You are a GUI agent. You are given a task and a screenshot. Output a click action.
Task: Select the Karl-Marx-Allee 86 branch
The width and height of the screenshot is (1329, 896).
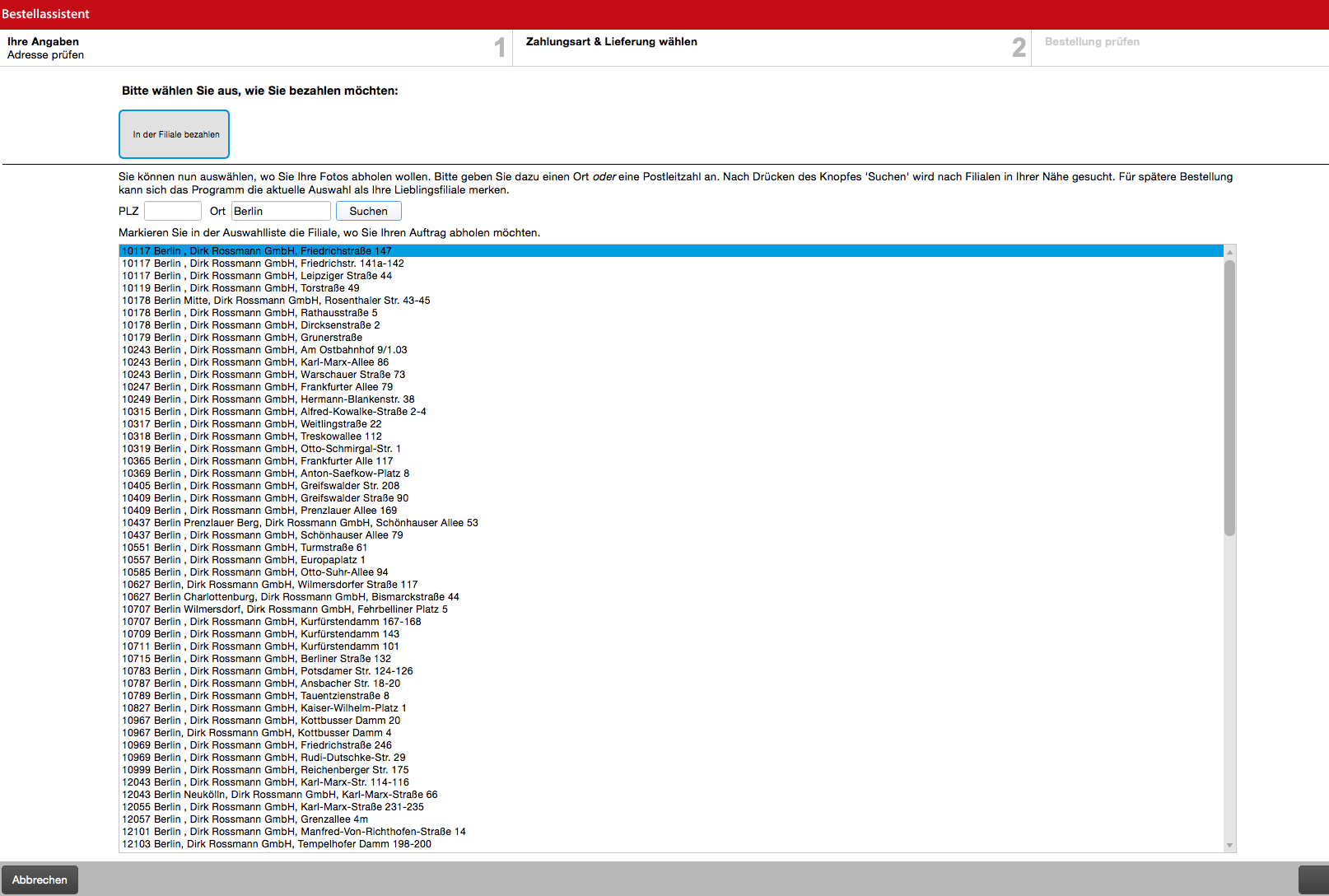tap(671, 362)
